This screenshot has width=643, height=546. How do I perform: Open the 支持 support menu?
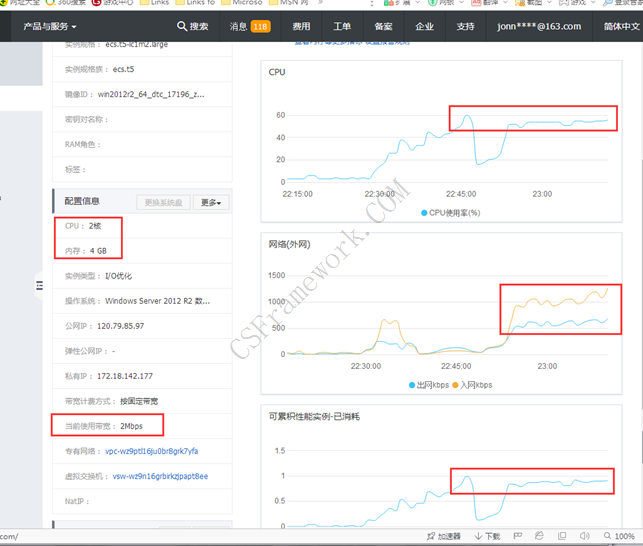(465, 27)
